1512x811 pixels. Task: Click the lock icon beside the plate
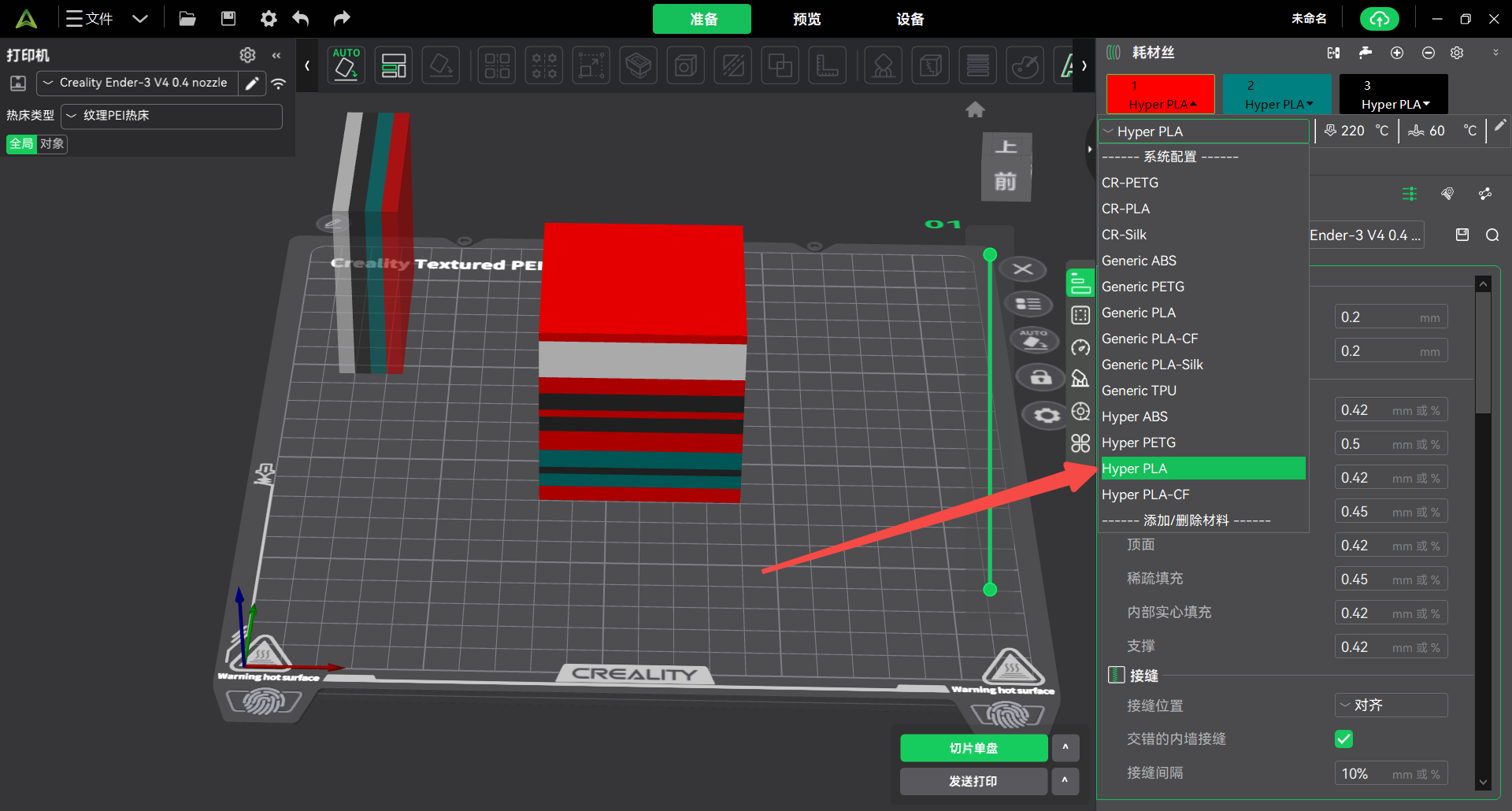[1040, 377]
